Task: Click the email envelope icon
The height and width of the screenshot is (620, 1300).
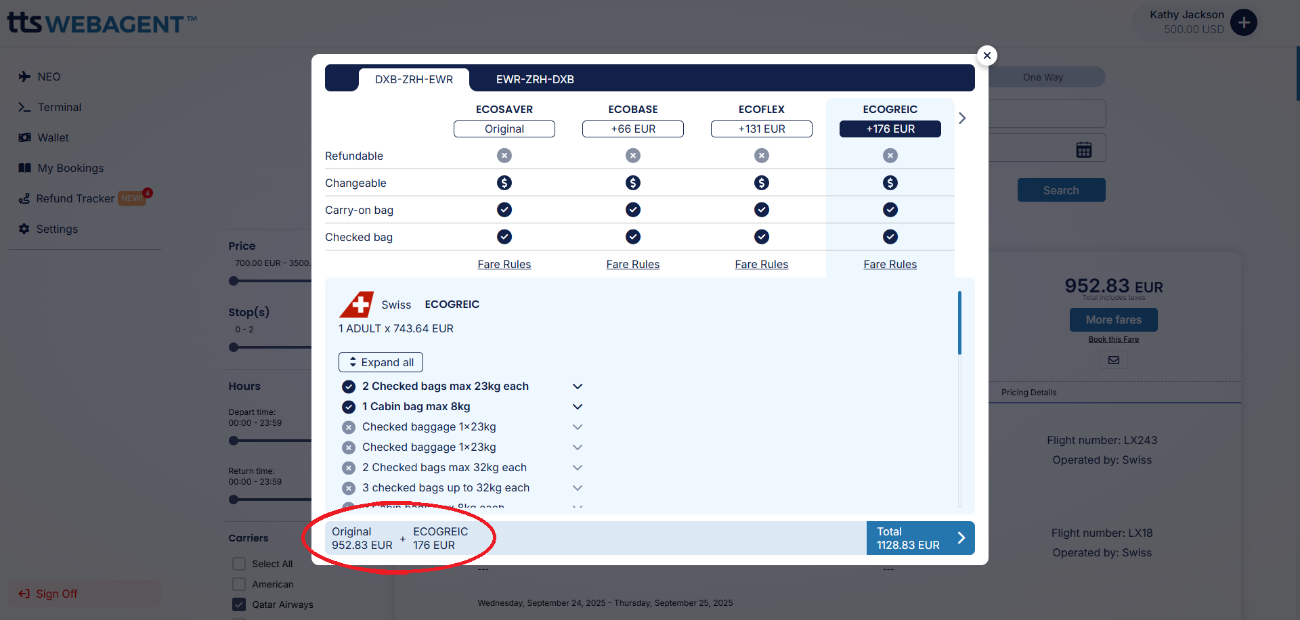Action: point(1113,360)
